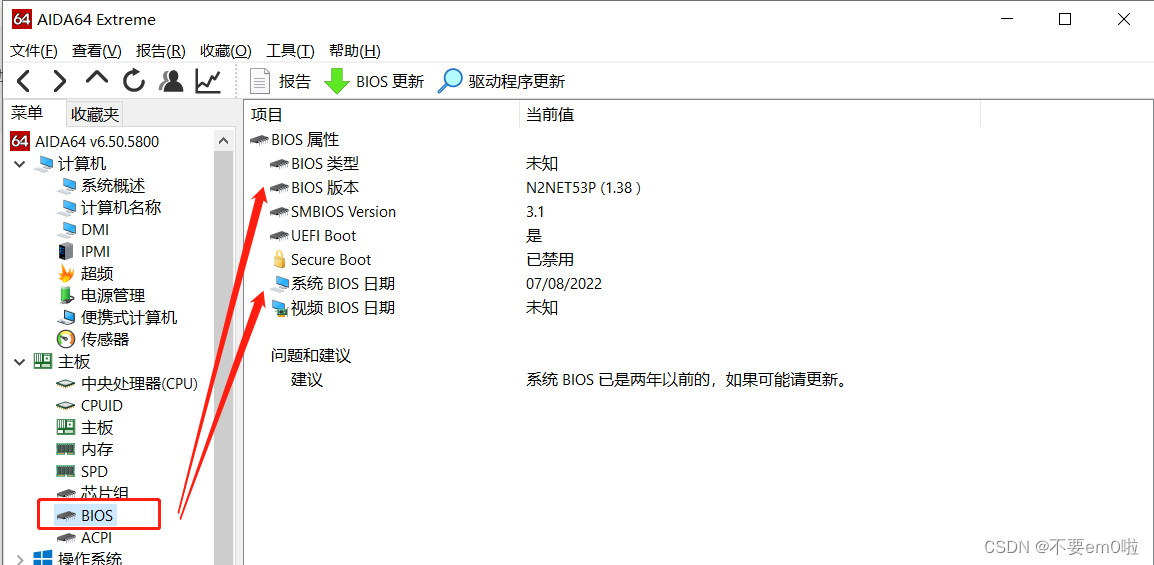Go back with the left arrow toolbar icon

(24, 80)
